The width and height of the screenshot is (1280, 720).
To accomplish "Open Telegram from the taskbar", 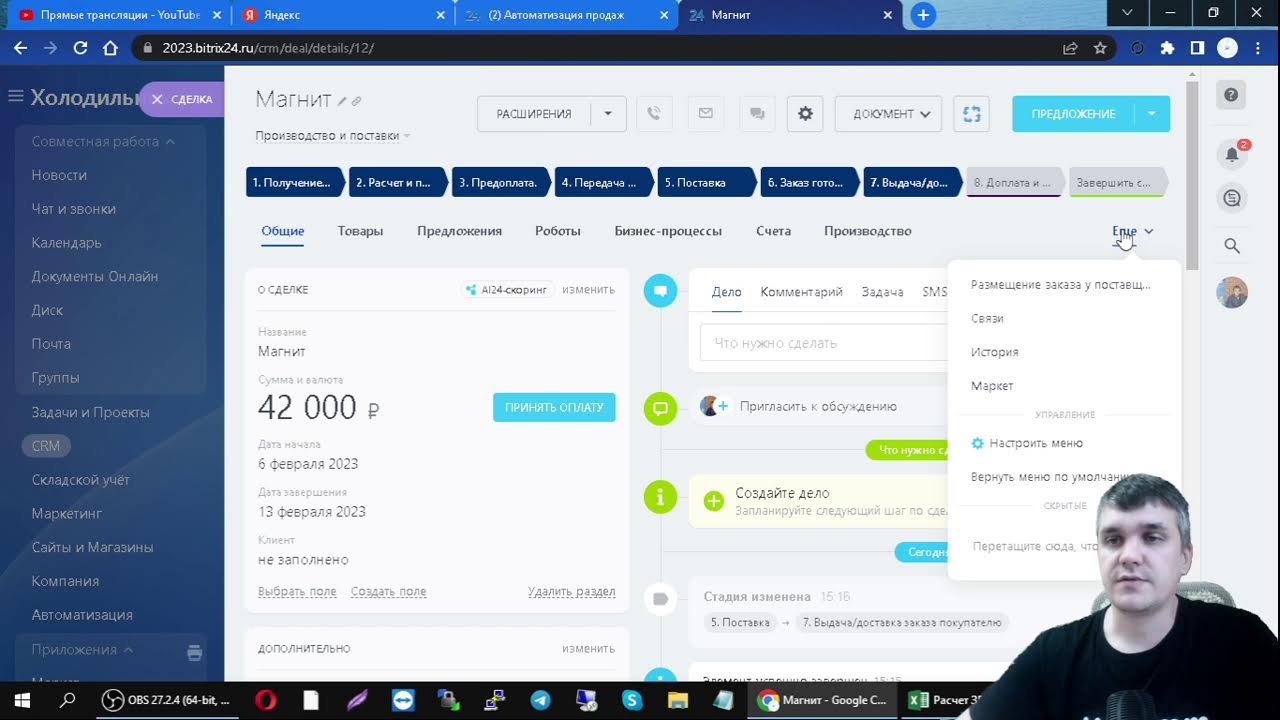I will click(x=540, y=700).
